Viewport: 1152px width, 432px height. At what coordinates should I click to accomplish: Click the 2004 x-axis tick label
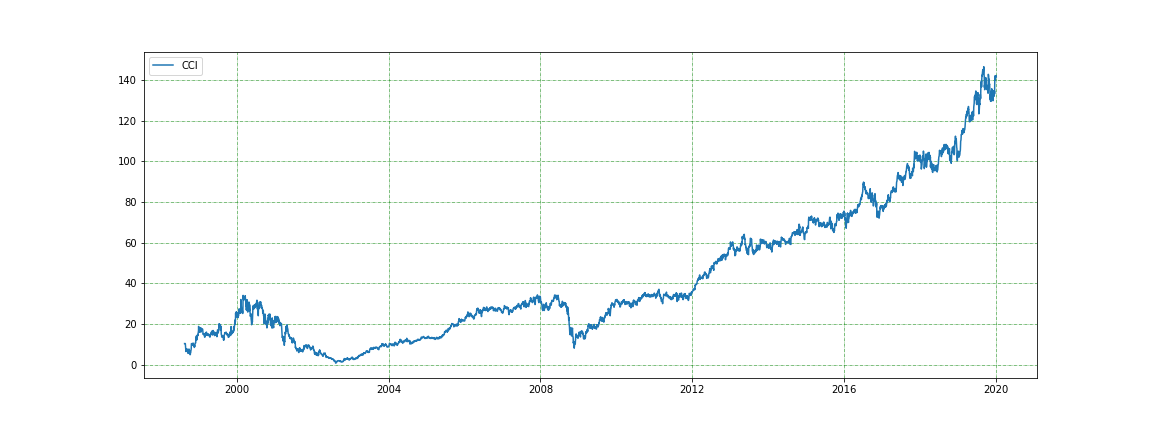point(389,391)
